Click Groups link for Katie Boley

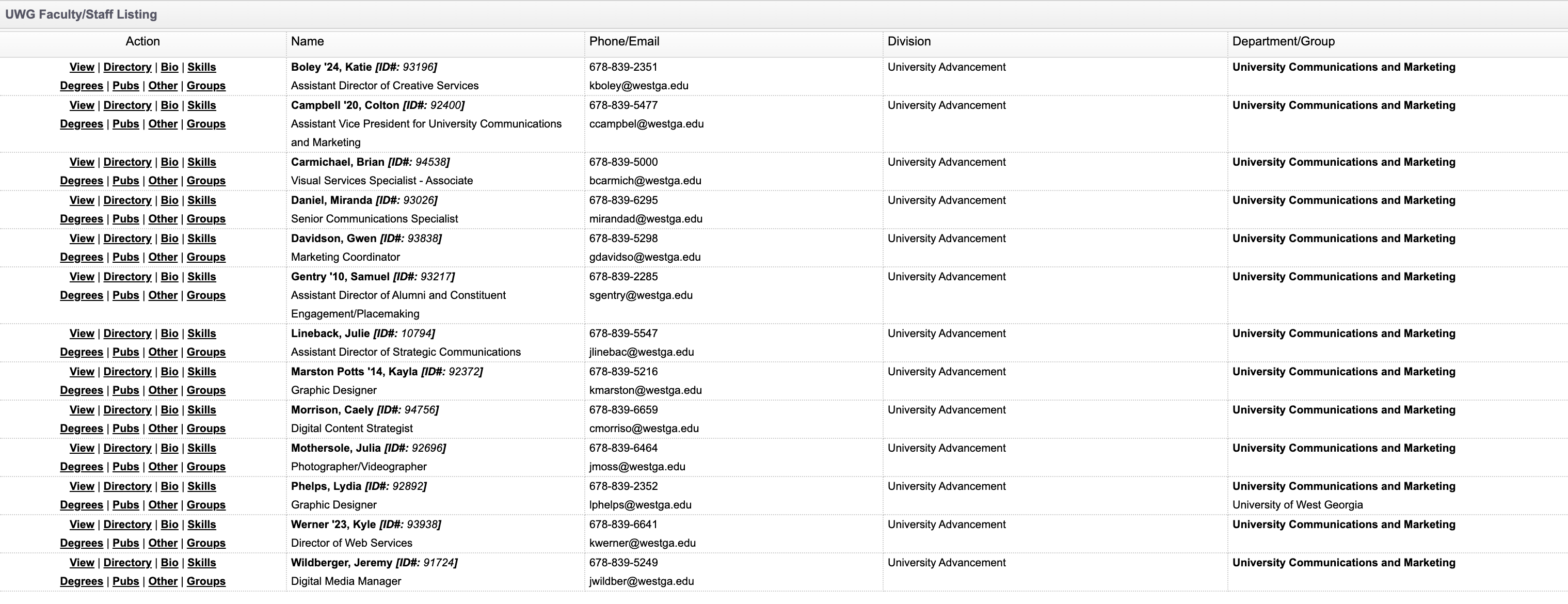click(206, 86)
